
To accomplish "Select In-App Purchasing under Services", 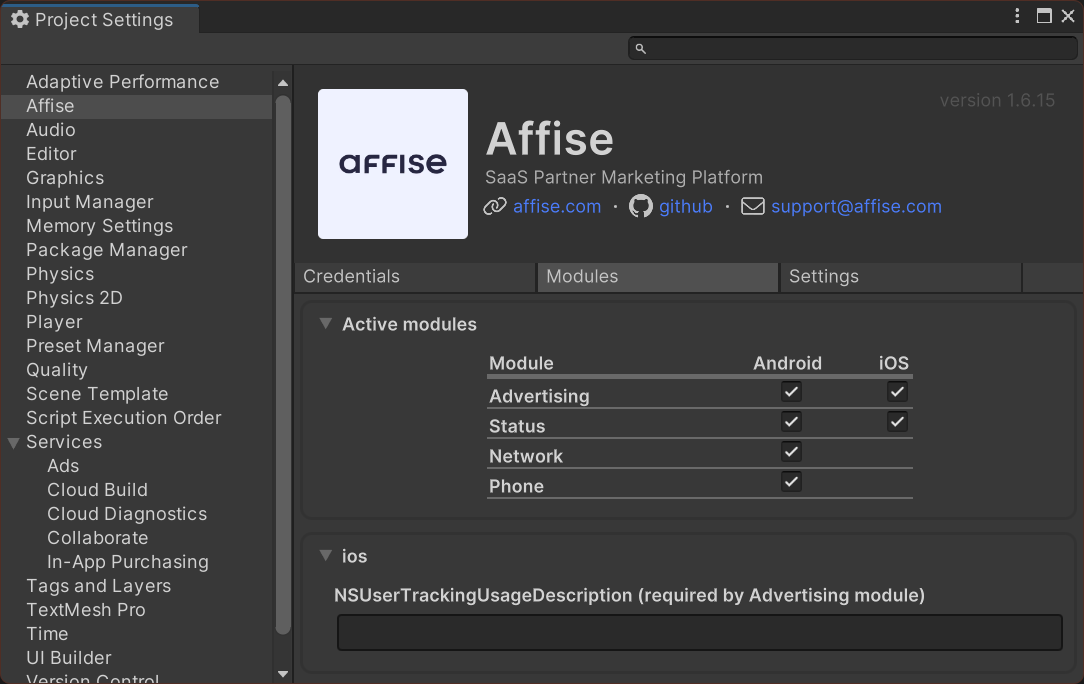I will (x=127, y=562).
